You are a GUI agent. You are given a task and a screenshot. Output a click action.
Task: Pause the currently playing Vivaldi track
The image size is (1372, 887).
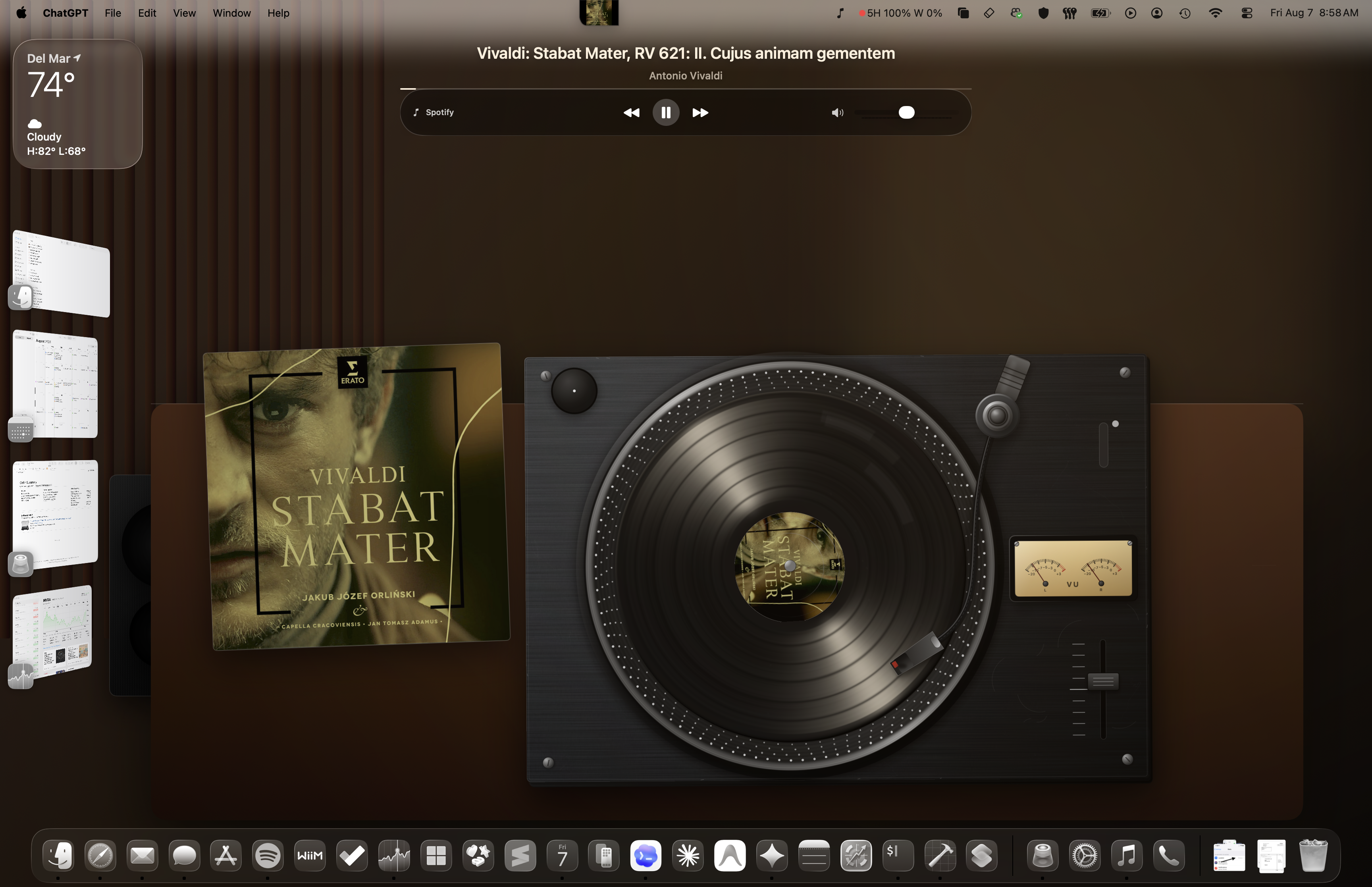(666, 112)
